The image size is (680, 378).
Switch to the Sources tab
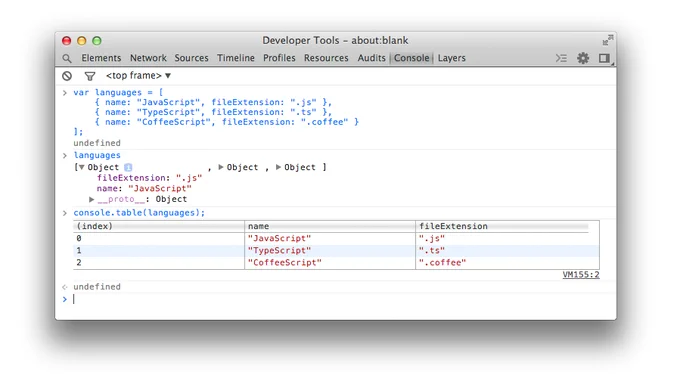191,58
